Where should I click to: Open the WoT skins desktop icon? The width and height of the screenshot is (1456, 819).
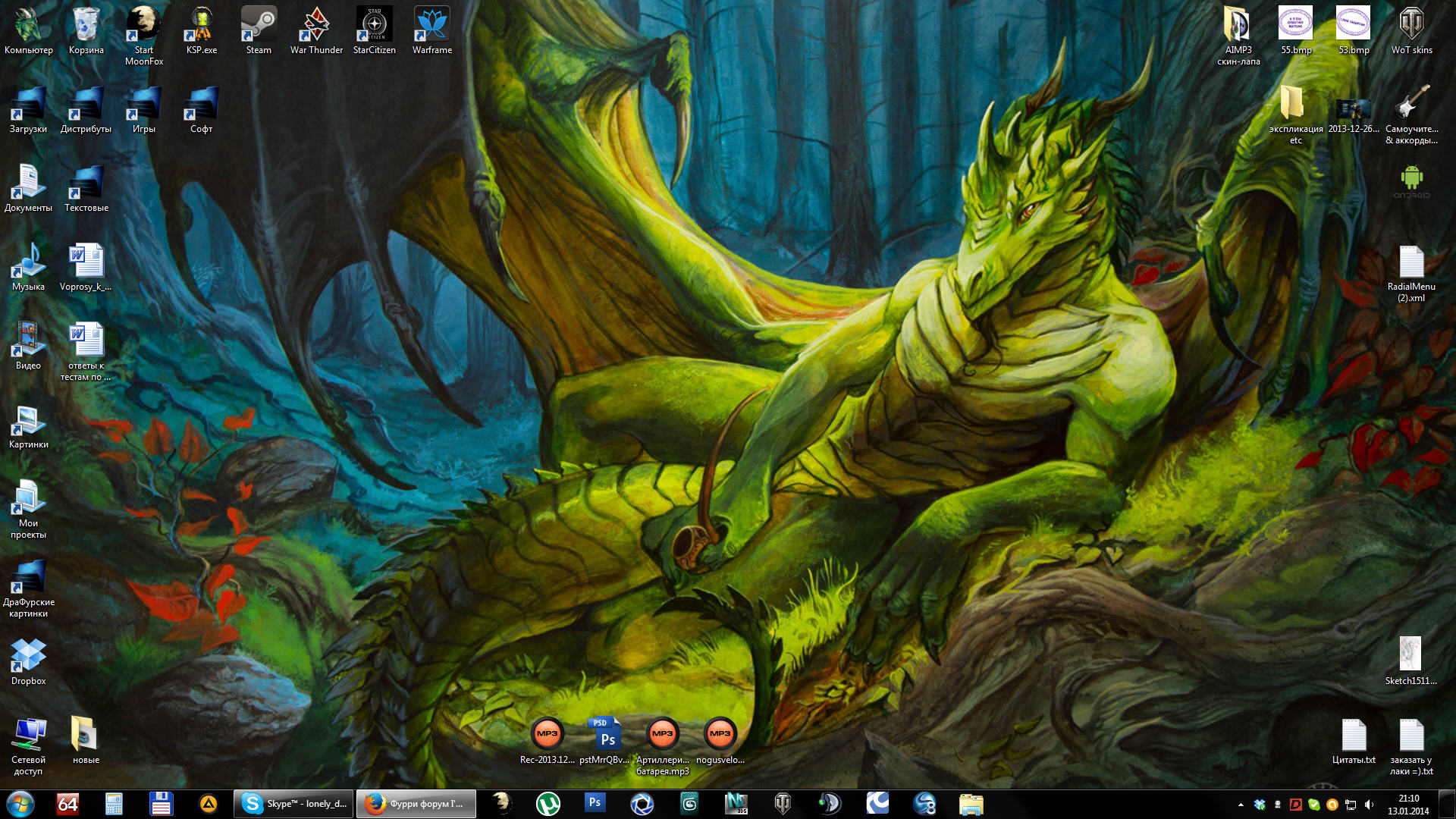[x=1411, y=31]
